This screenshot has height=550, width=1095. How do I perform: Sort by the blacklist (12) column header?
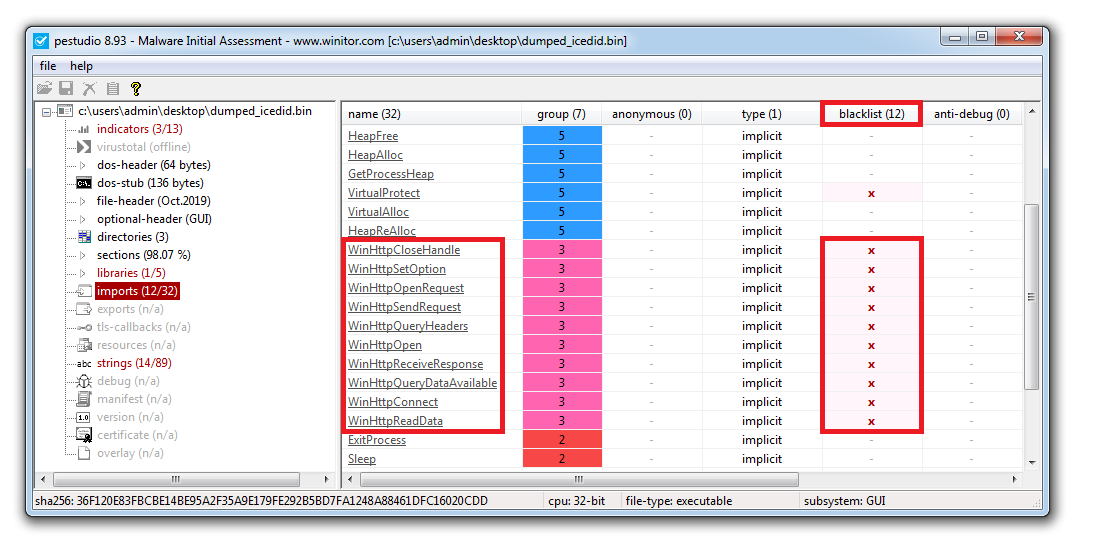click(x=872, y=114)
